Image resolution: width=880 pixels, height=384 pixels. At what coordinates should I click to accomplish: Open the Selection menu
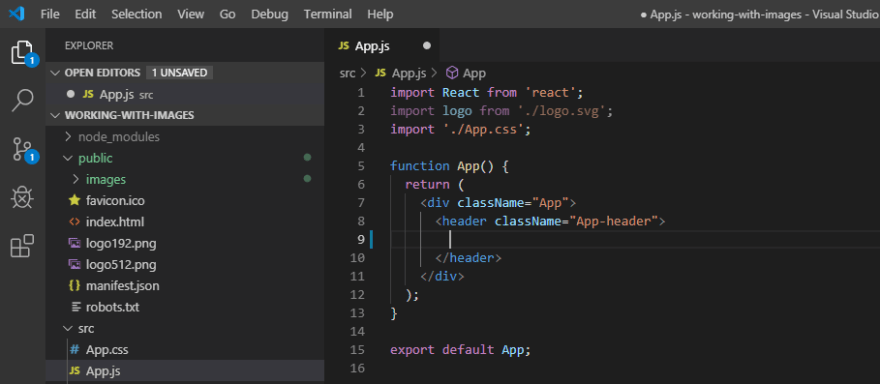[136, 14]
